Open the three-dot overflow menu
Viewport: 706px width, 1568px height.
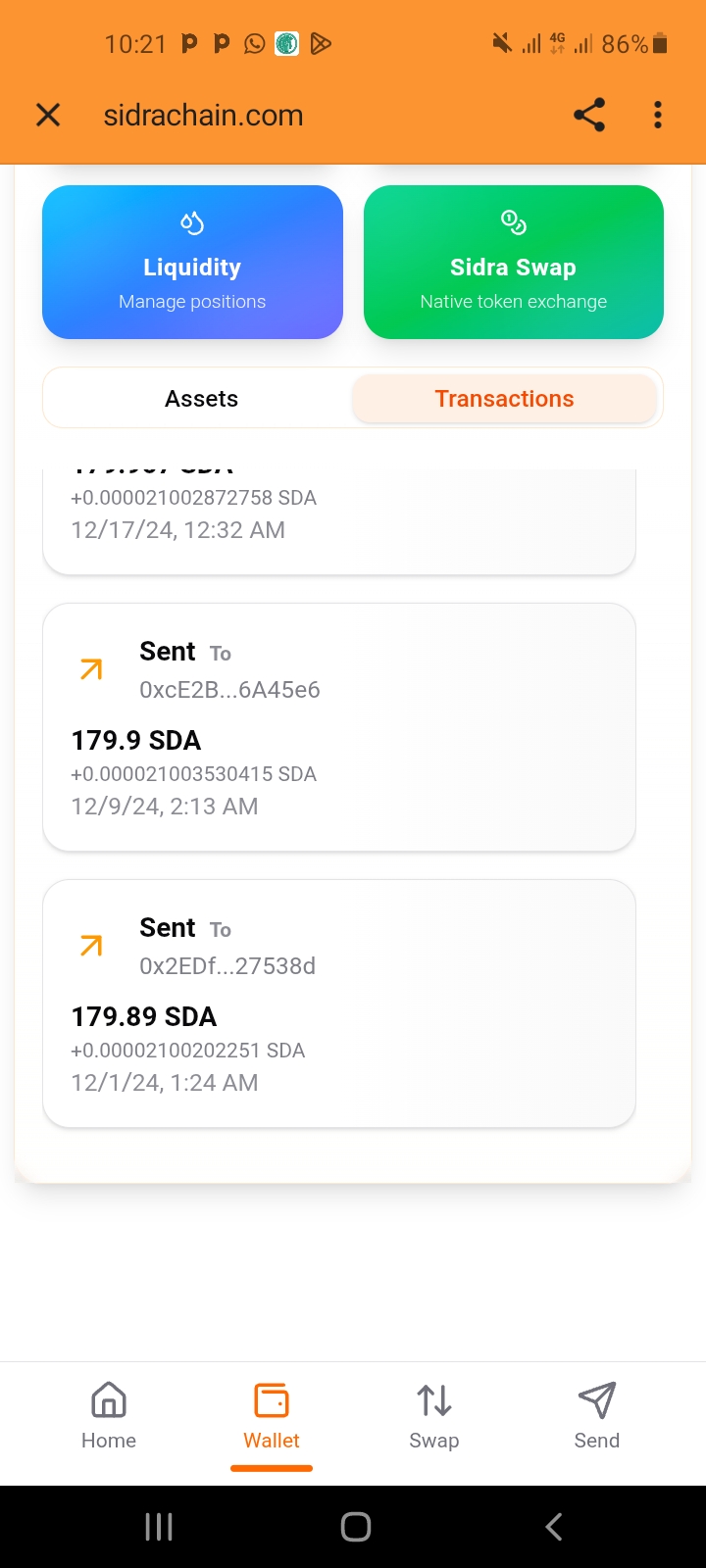point(658,116)
